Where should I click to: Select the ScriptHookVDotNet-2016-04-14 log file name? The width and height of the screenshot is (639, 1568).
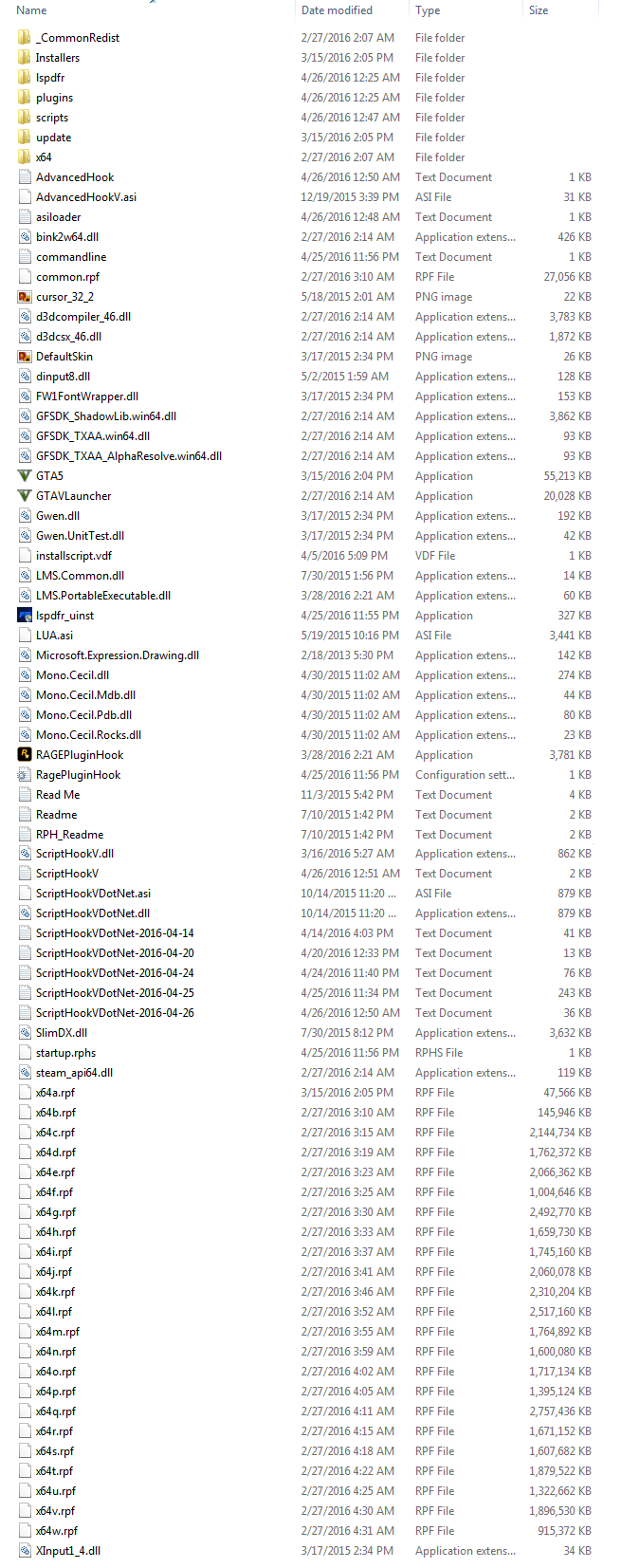click(115, 933)
